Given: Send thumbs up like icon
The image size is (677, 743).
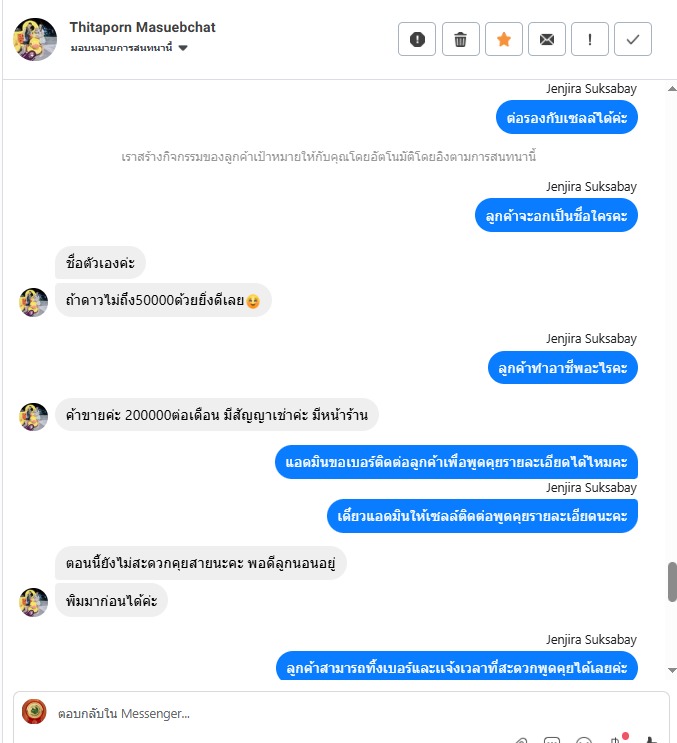Looking at the screenshot, I should [651, 740].
